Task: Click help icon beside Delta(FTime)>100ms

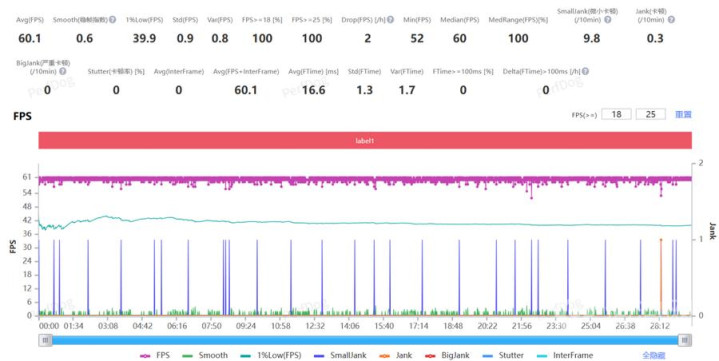Action: point(585,72)
